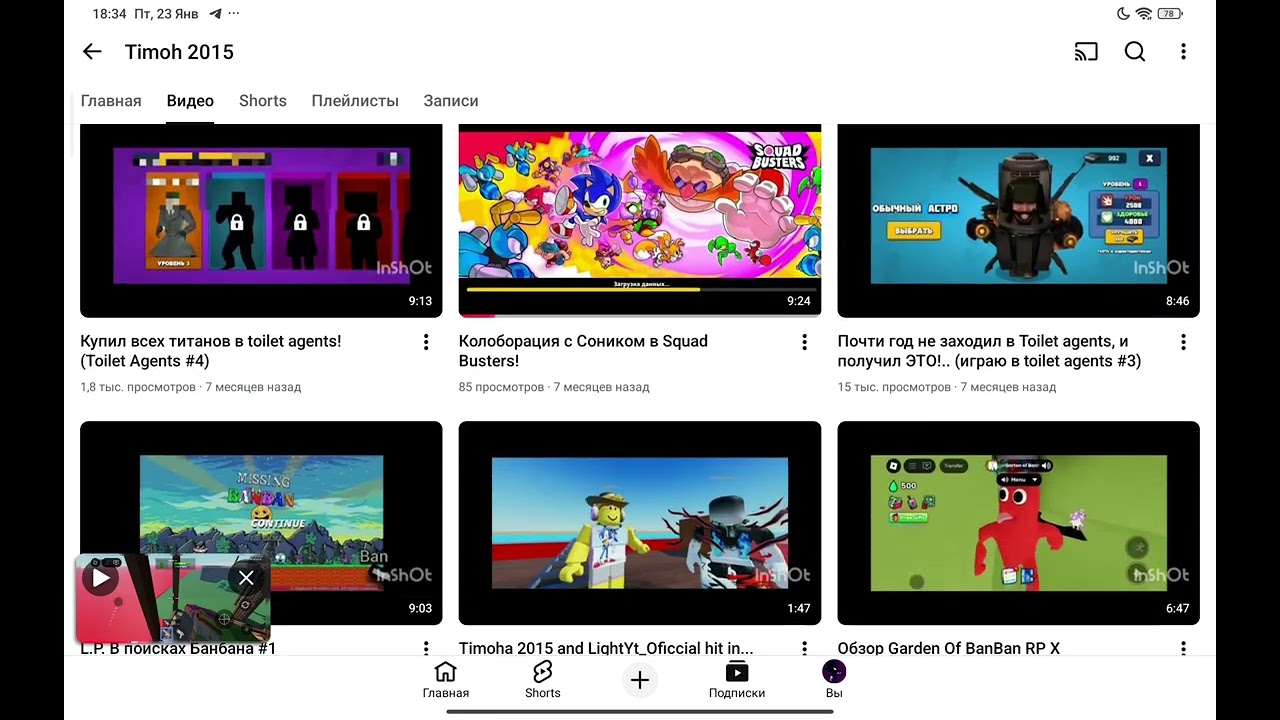Tap '15 тыс. просмотров · 7 месяцев назад' text
This screenshot has width=1280, height=720.
[947, 387]
